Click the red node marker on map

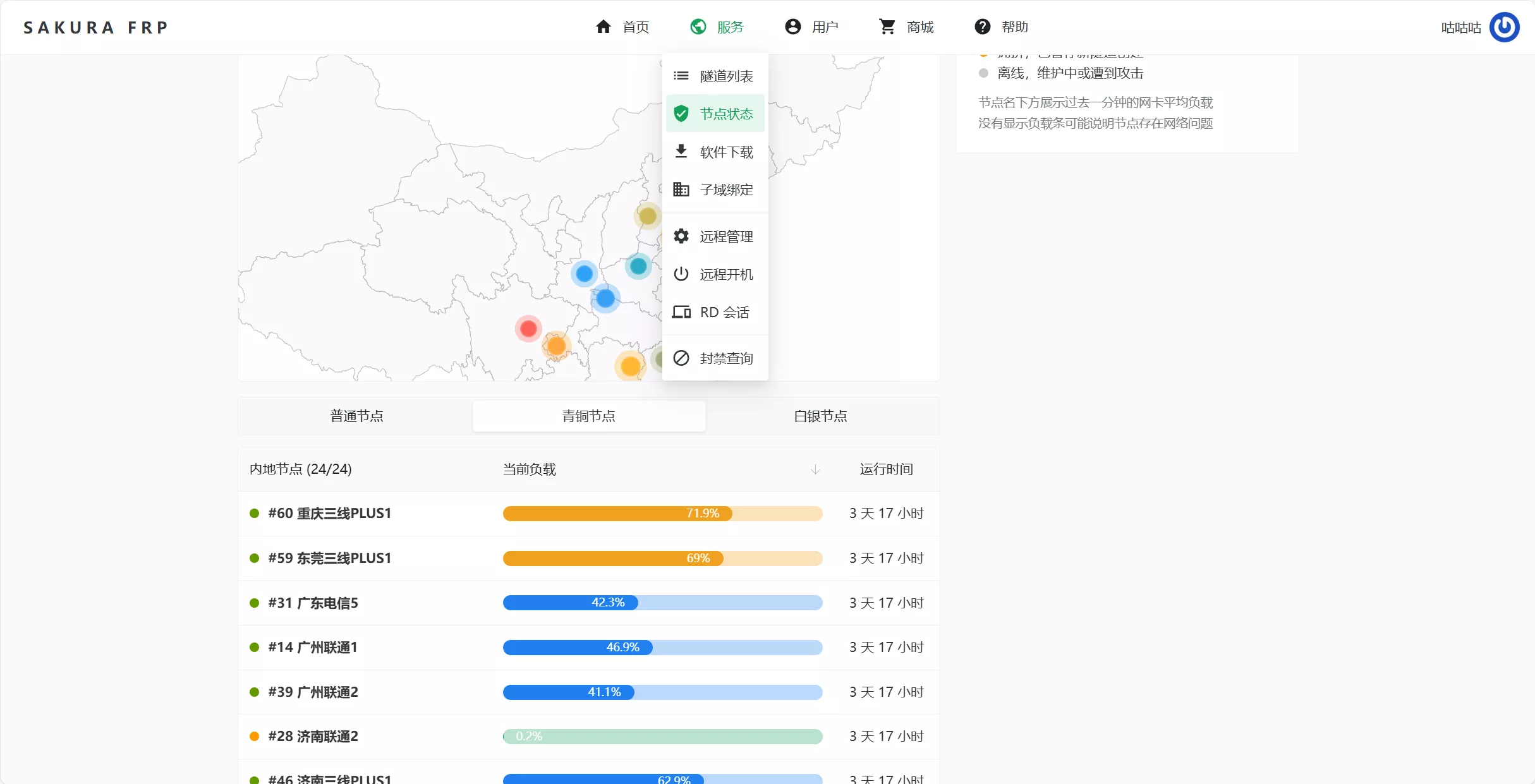528,329
